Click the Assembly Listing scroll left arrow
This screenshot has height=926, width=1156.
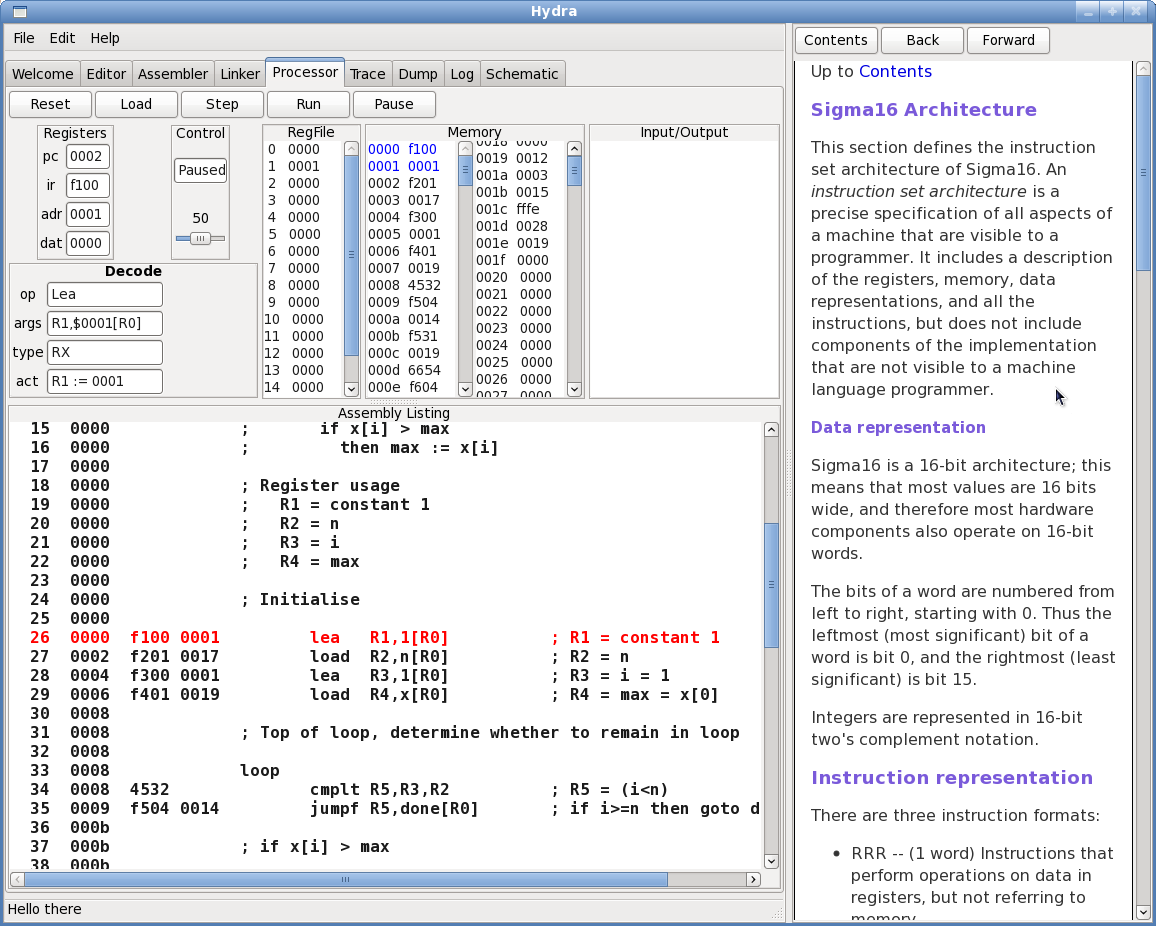[18, 879]
